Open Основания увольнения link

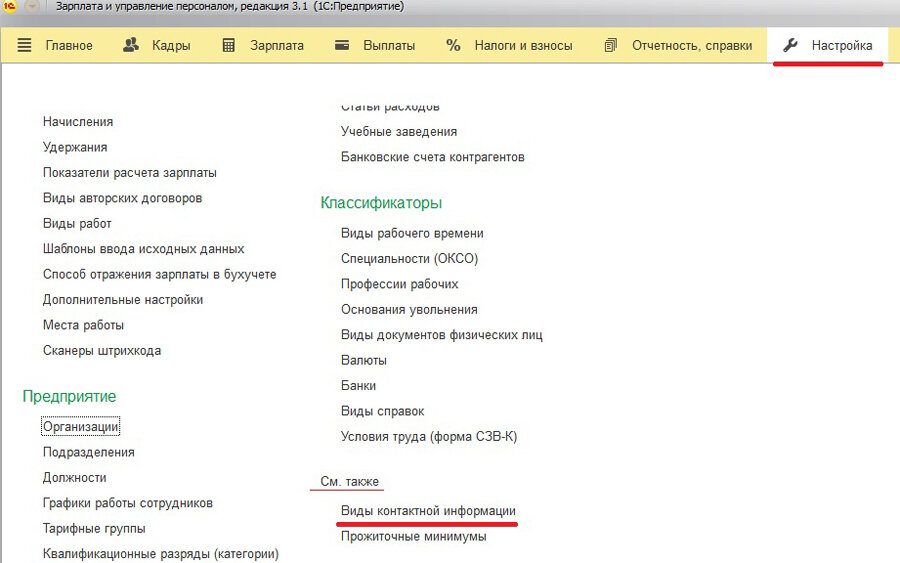pyautogui.click(x=409, y=309)
